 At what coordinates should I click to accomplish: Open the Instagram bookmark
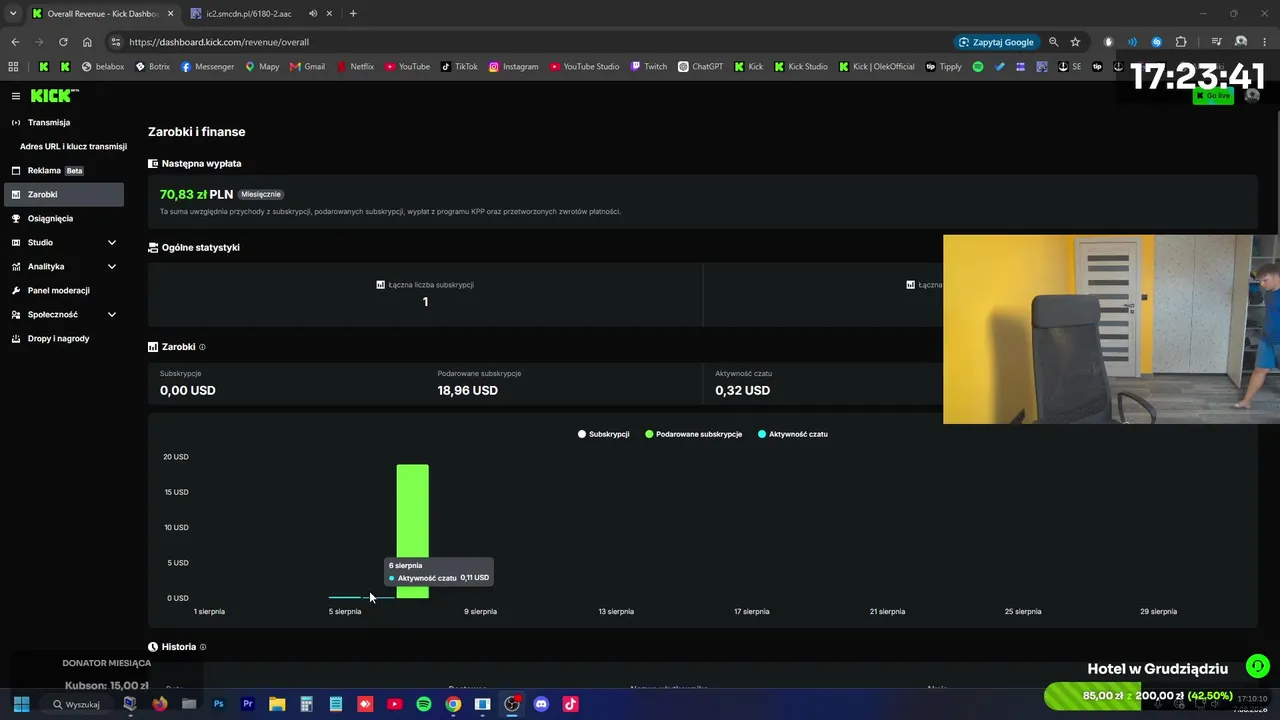[513, 67]
